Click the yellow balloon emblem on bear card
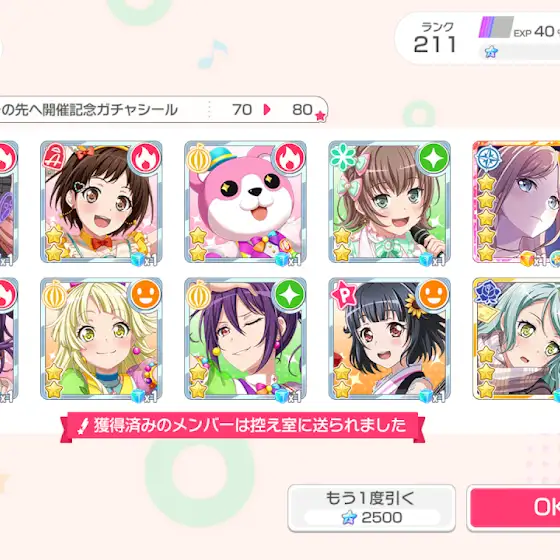The image size is (560, 560). coord(199,158)
